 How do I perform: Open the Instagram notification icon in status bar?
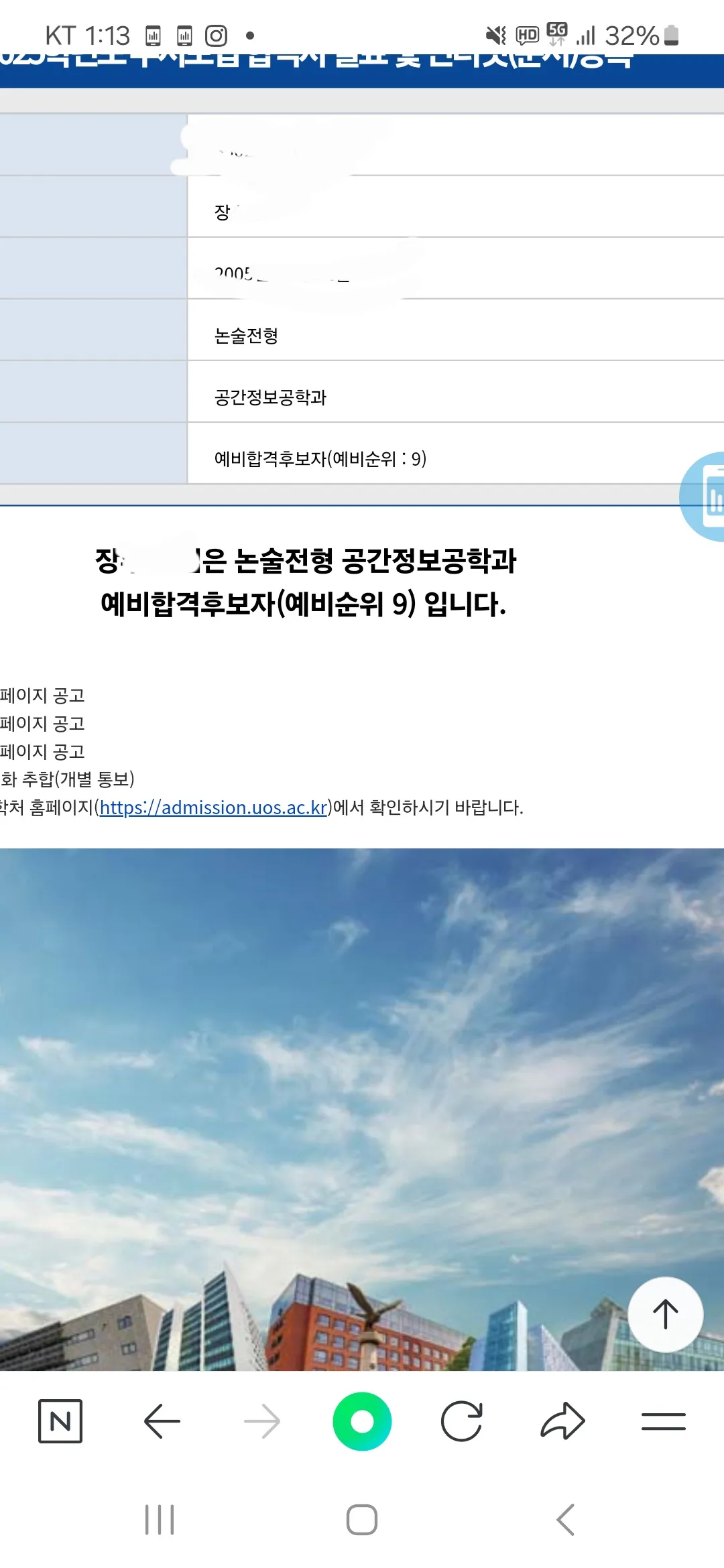tap(216, 36)
